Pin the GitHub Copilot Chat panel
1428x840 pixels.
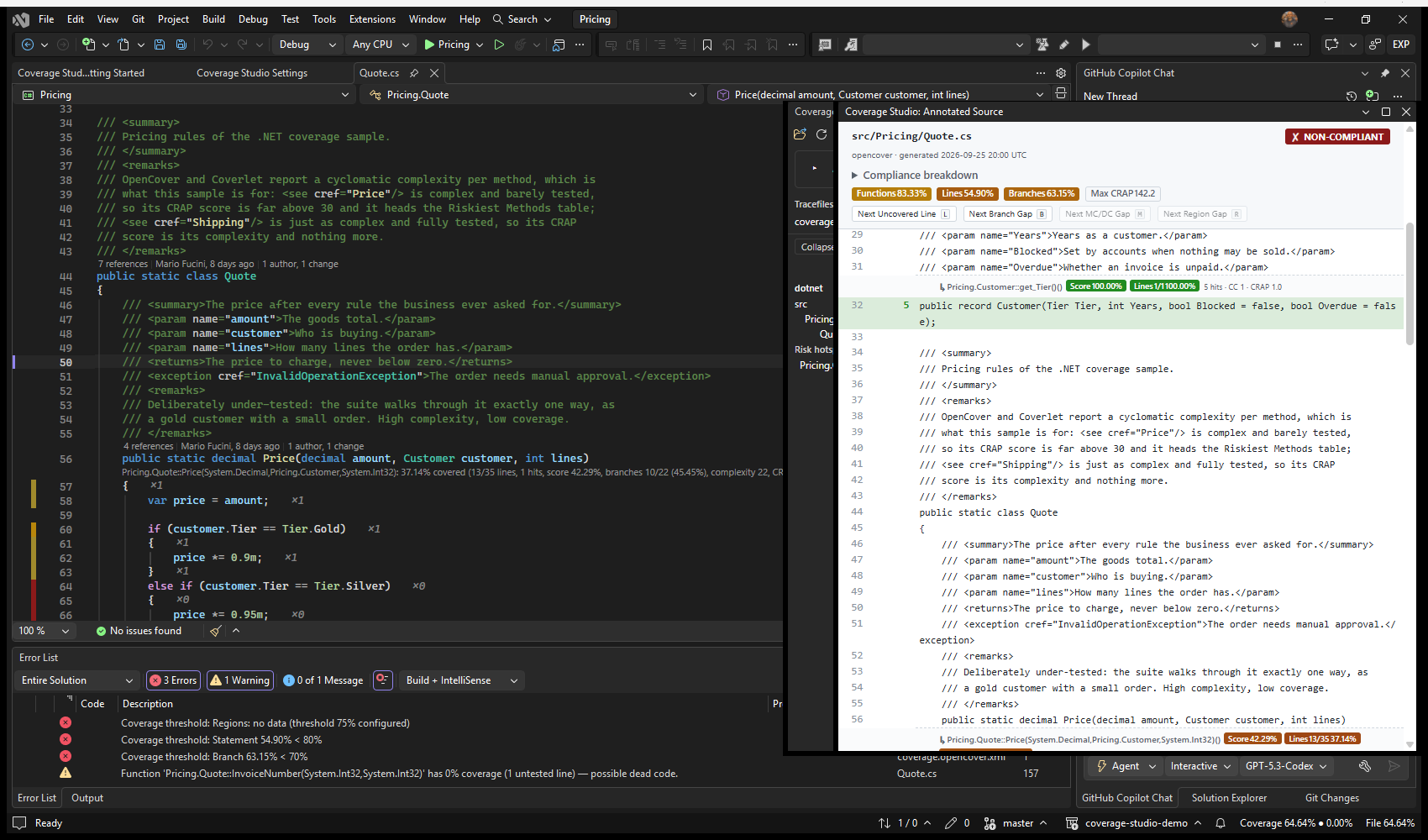[x=1385, y=73]
